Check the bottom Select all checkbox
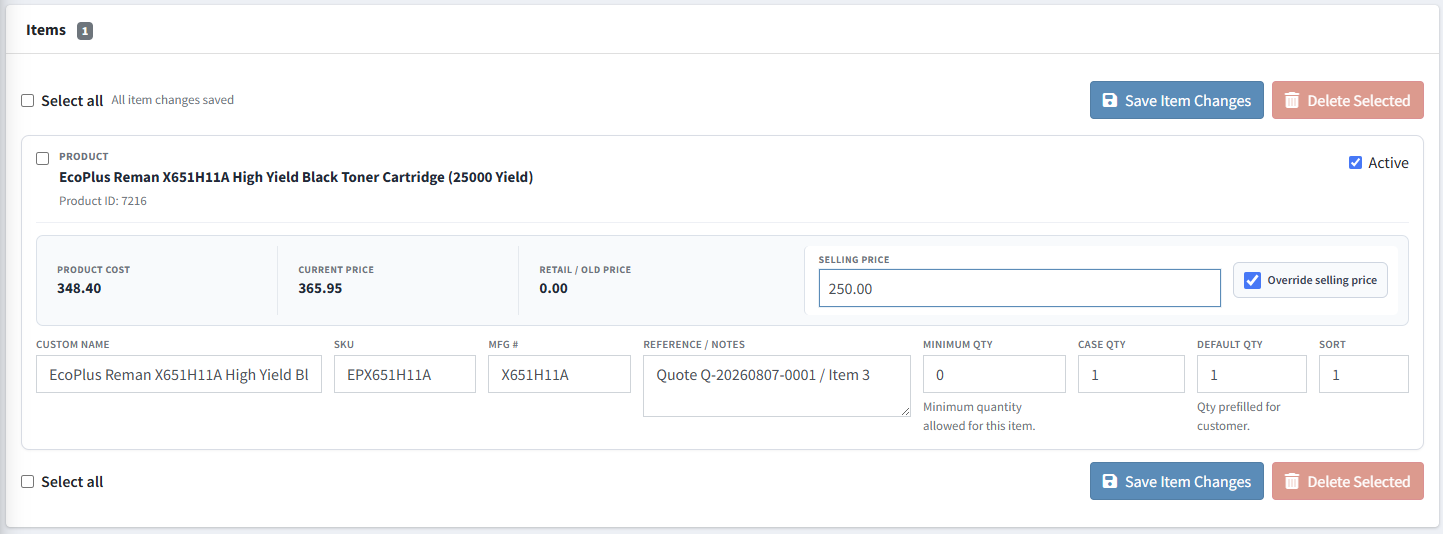 [x=28, y=481]
